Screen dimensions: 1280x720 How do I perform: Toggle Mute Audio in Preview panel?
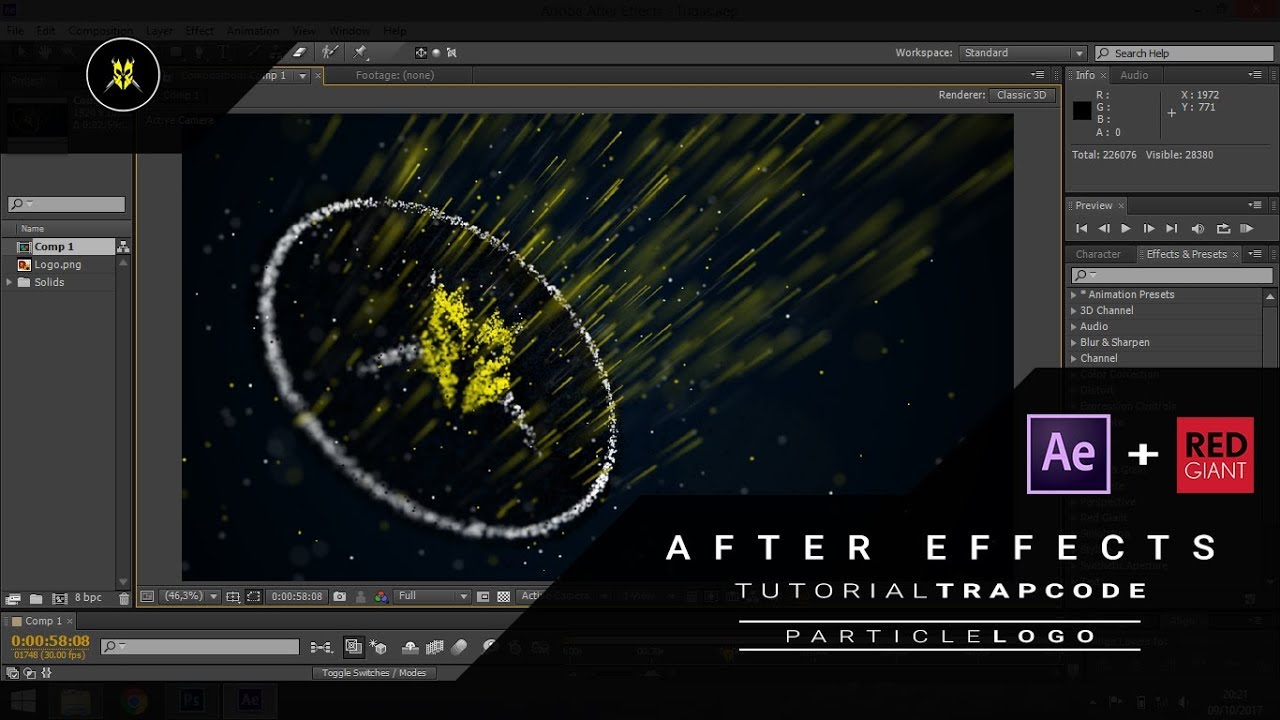(x=1198, y=229)
